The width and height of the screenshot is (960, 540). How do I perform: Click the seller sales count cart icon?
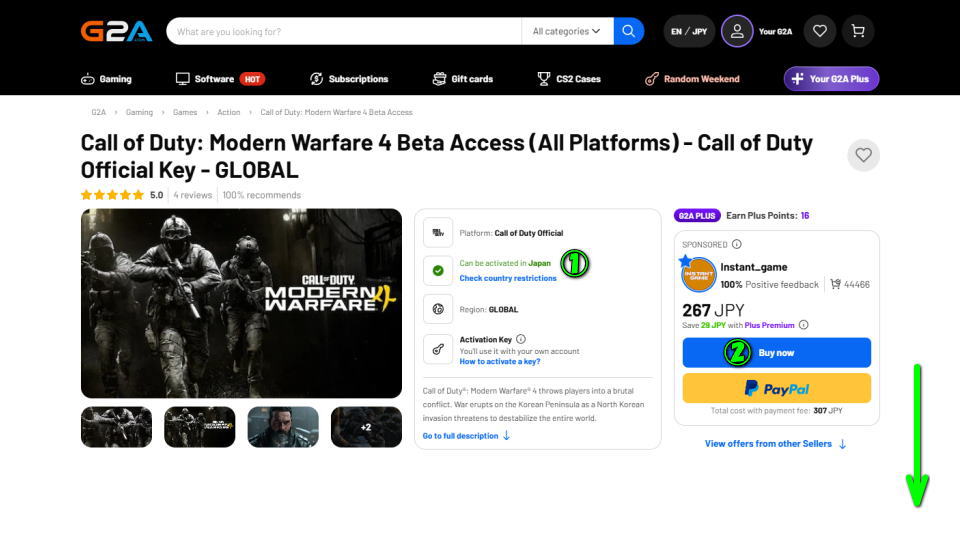pos(836,284)
